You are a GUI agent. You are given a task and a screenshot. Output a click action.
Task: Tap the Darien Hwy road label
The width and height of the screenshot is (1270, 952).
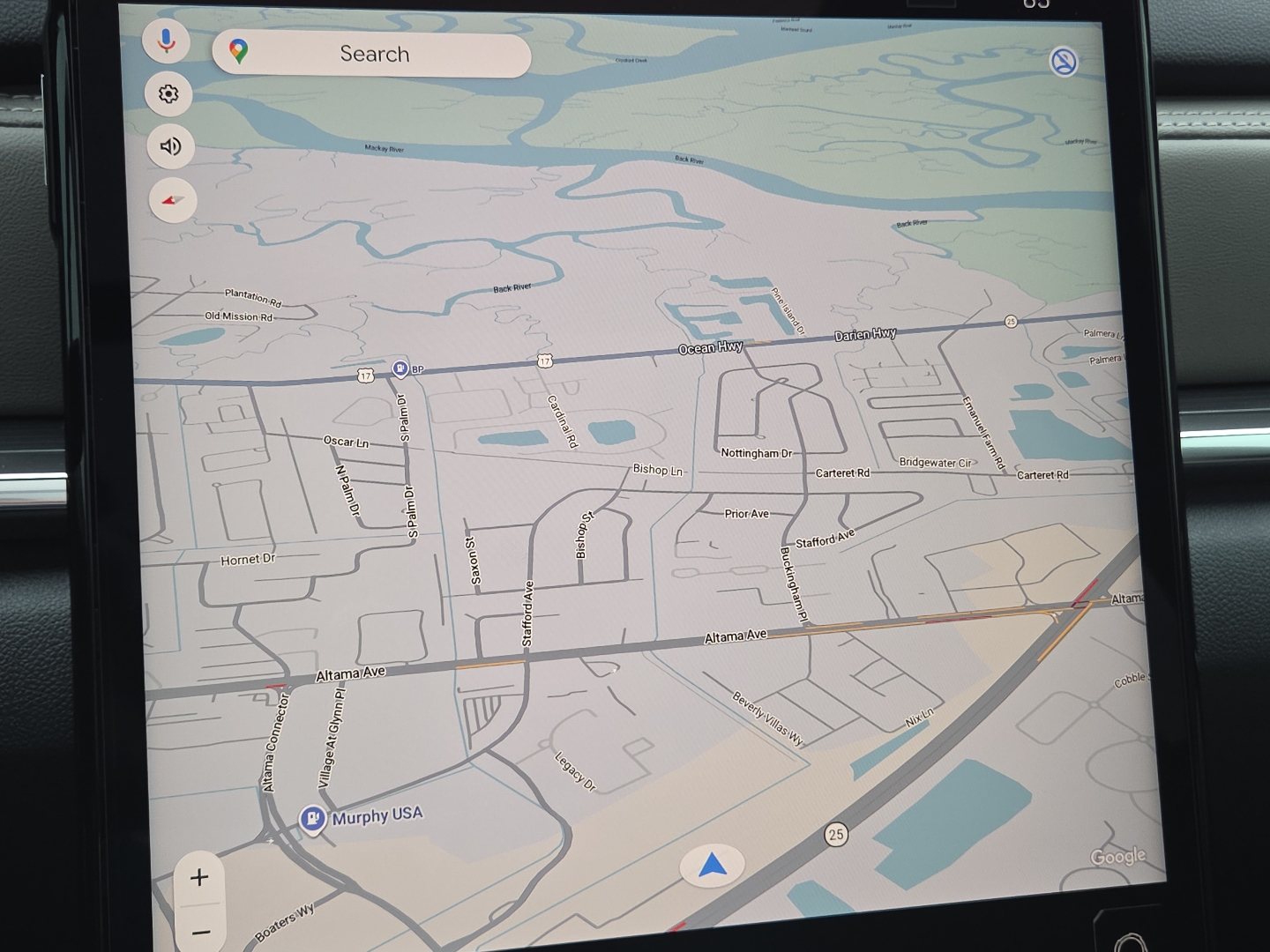[x=865, y=334]
